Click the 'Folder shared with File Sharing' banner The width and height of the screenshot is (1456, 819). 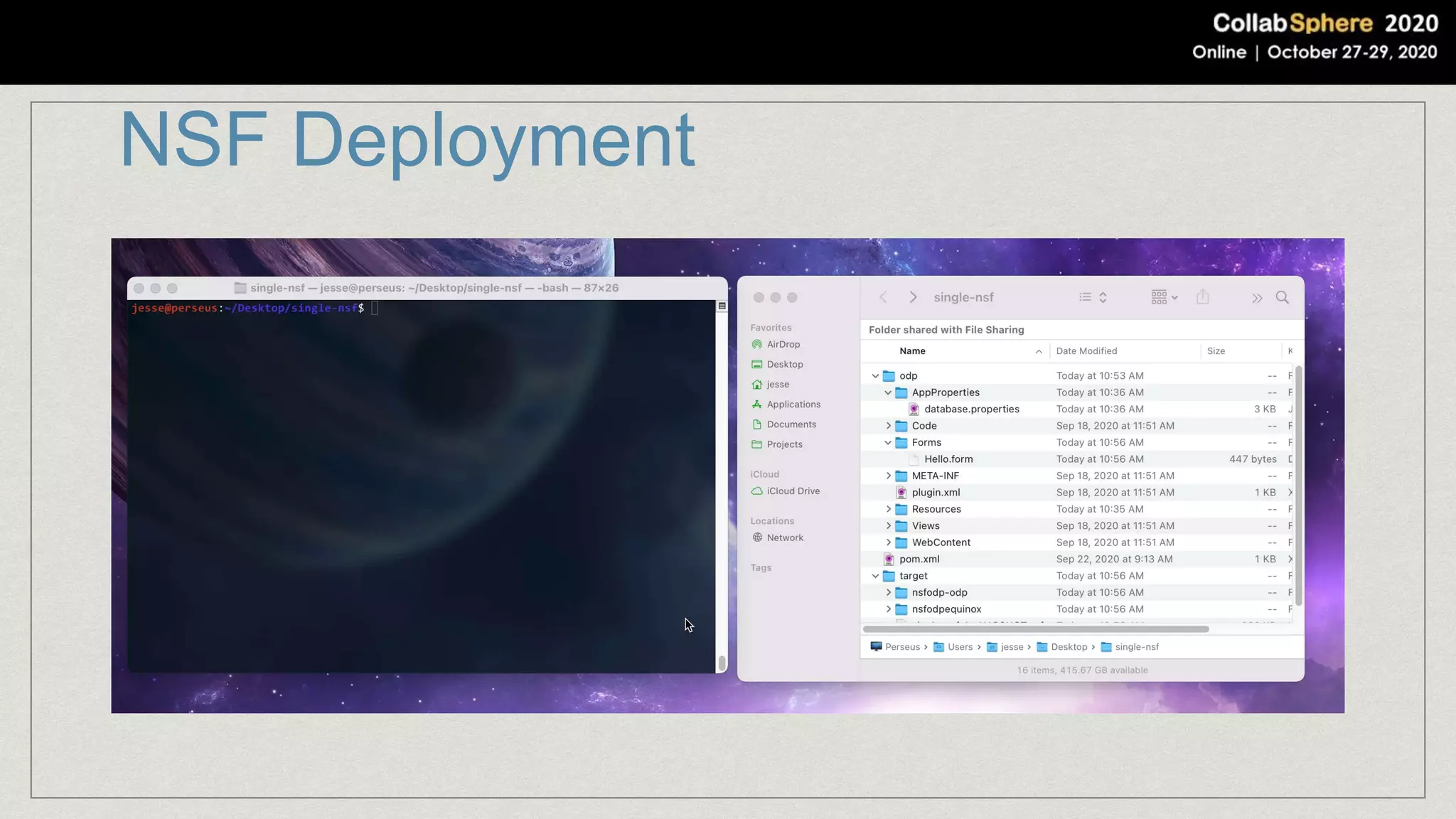tap(946, 330)
